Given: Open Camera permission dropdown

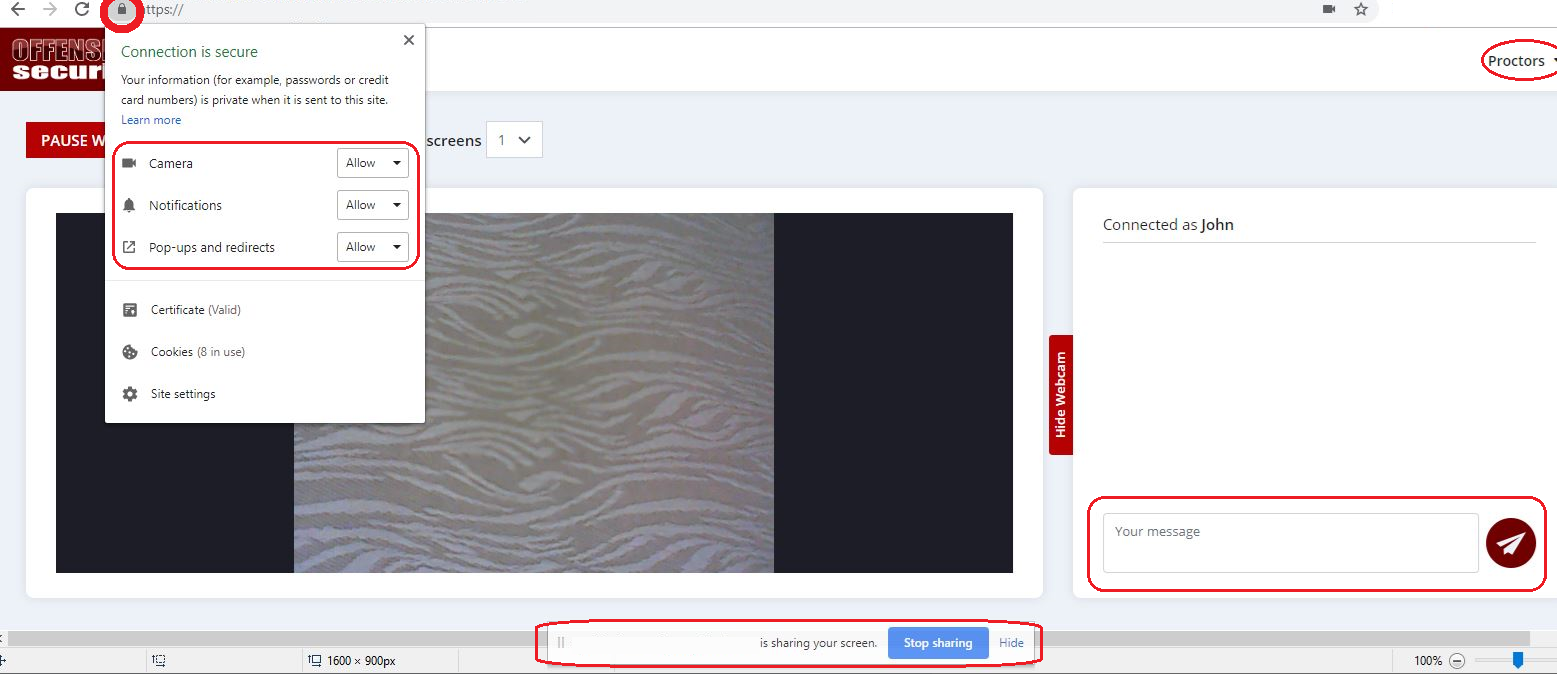Looking at the screenshot, I should (x=373, y=163).
